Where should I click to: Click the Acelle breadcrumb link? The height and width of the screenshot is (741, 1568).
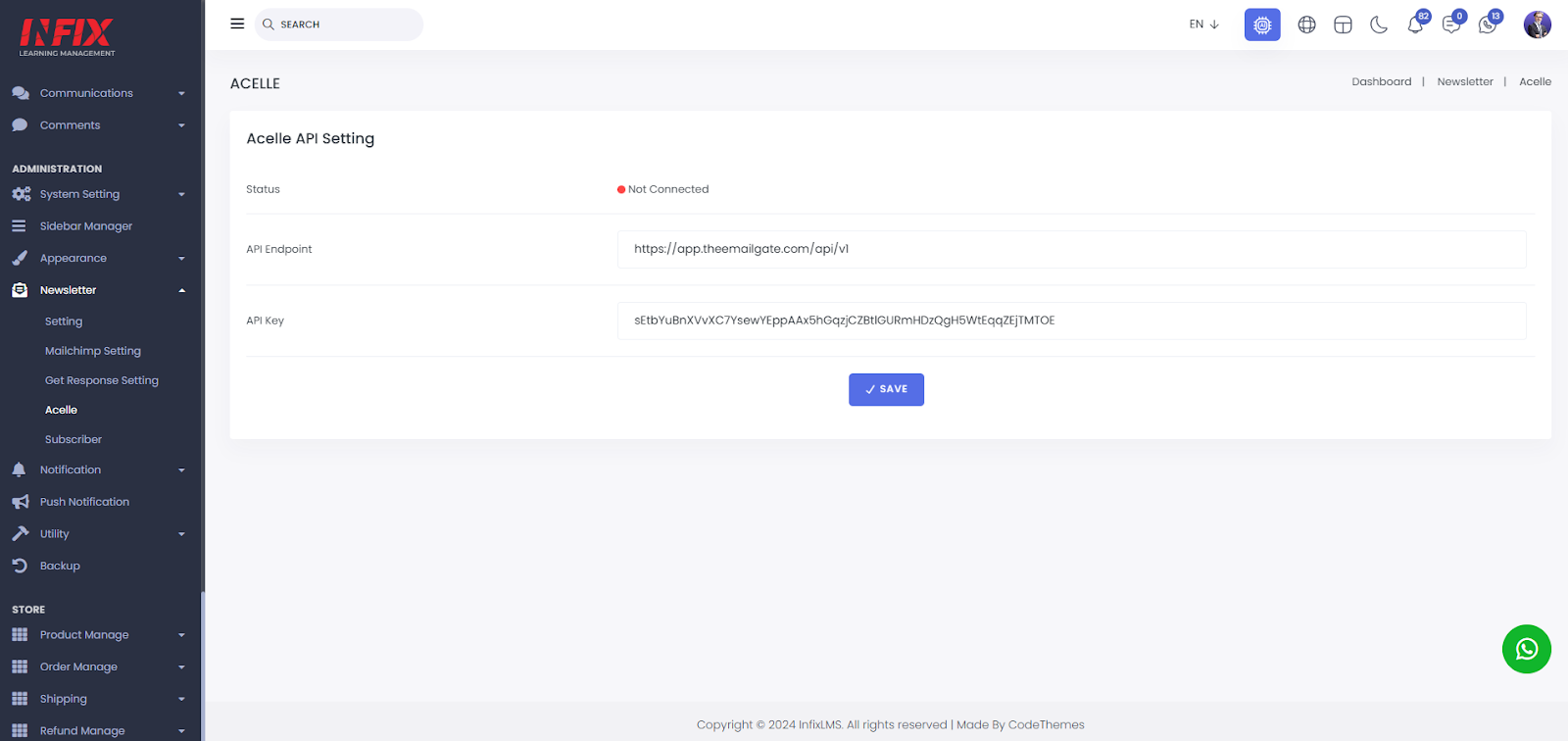1535,82
